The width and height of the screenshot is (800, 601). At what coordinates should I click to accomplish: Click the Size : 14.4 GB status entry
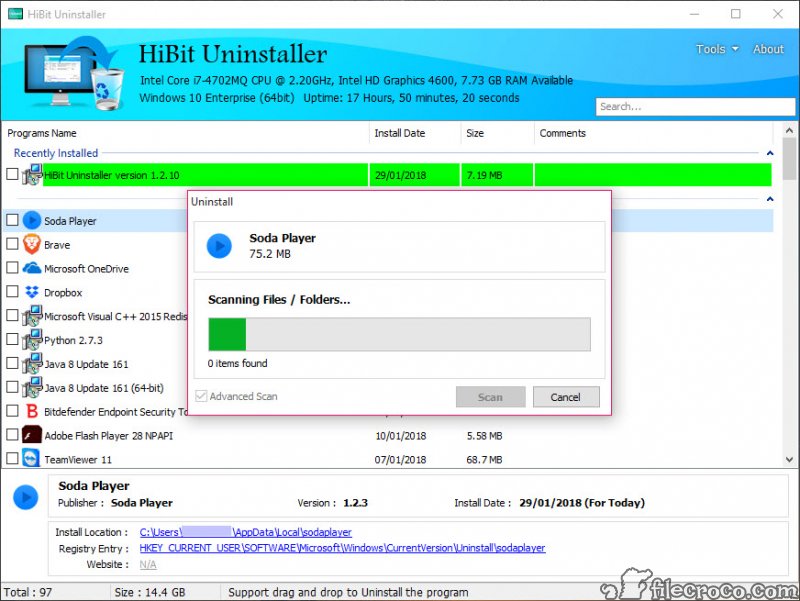(x=150, y=592)
